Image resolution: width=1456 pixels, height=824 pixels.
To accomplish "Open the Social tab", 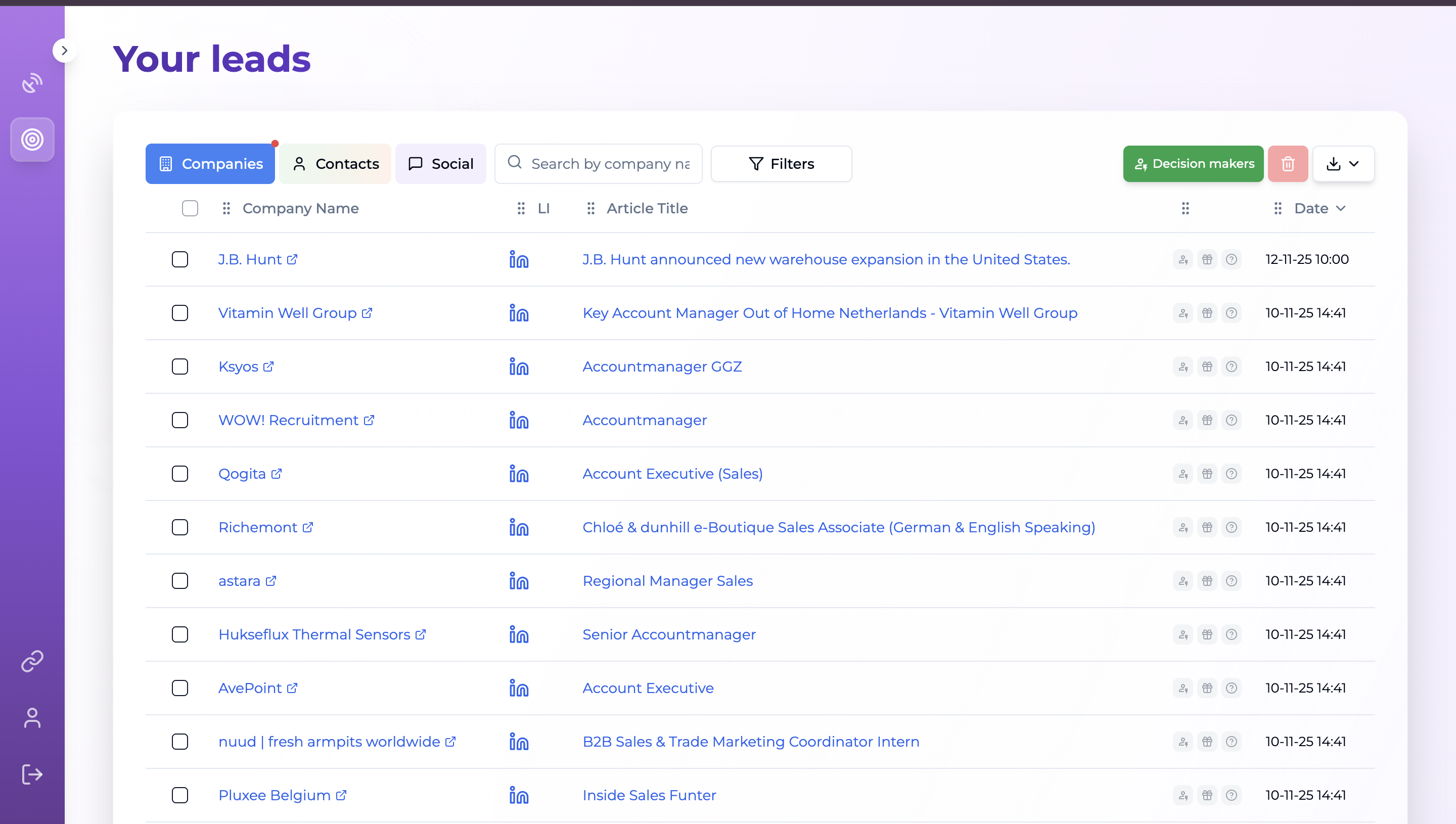I will [x=440, y=164].
